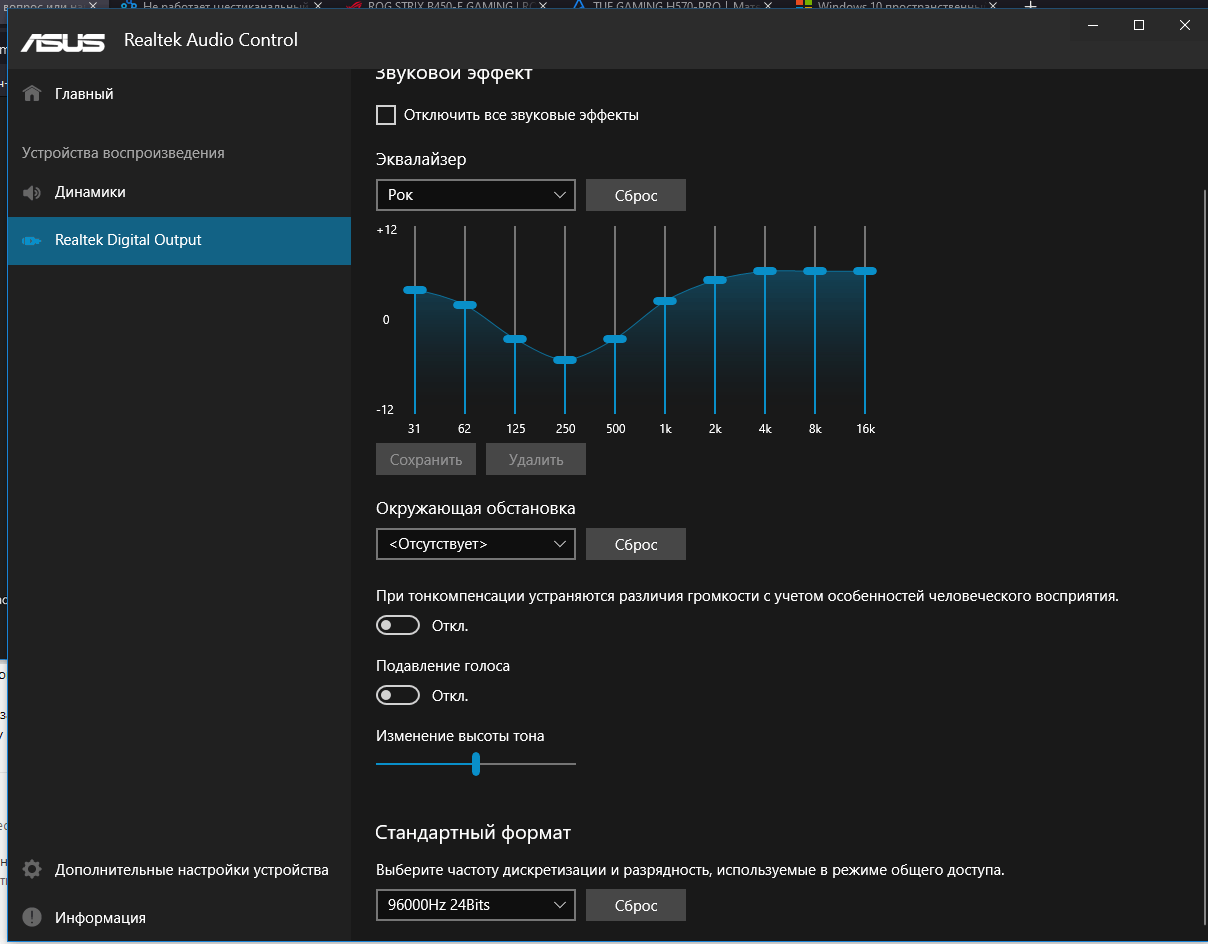Click the Realtek Audio Control title text
This screenshot has height=944, width=1208.
(x=211, y=40)
